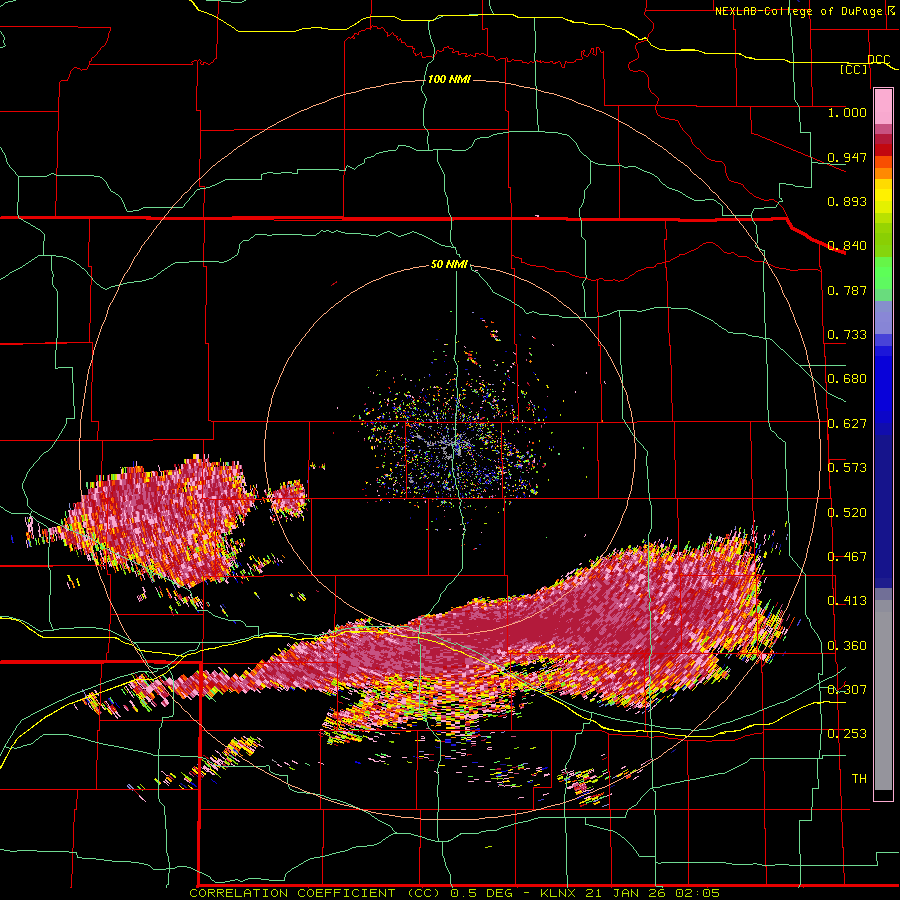Screen dimensions: 900x900
Task: Pick the light pink segment atop the color bar
Action: [x=883, y=106]
